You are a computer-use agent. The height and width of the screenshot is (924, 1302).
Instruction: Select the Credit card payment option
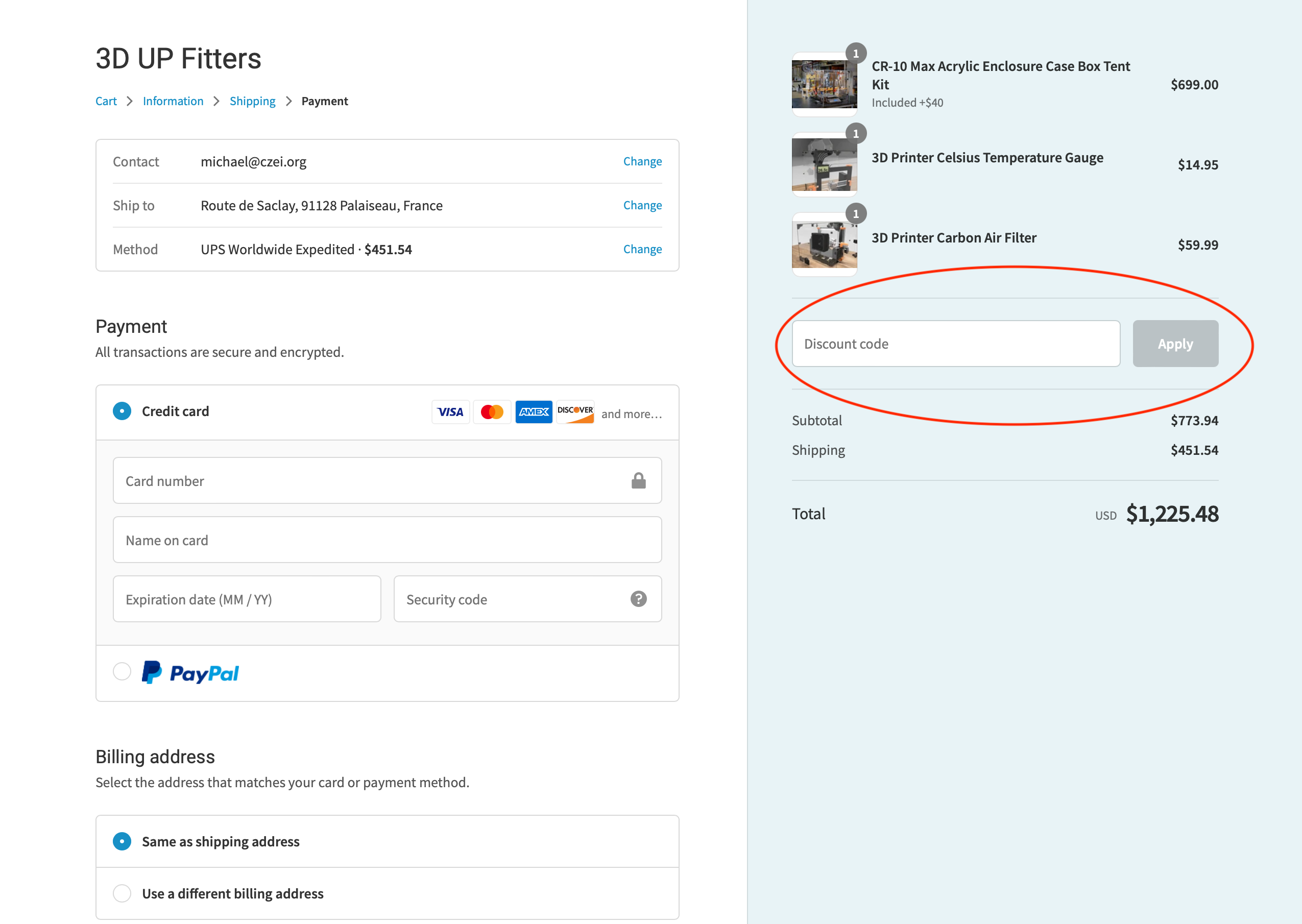click(x=122, y=411)
